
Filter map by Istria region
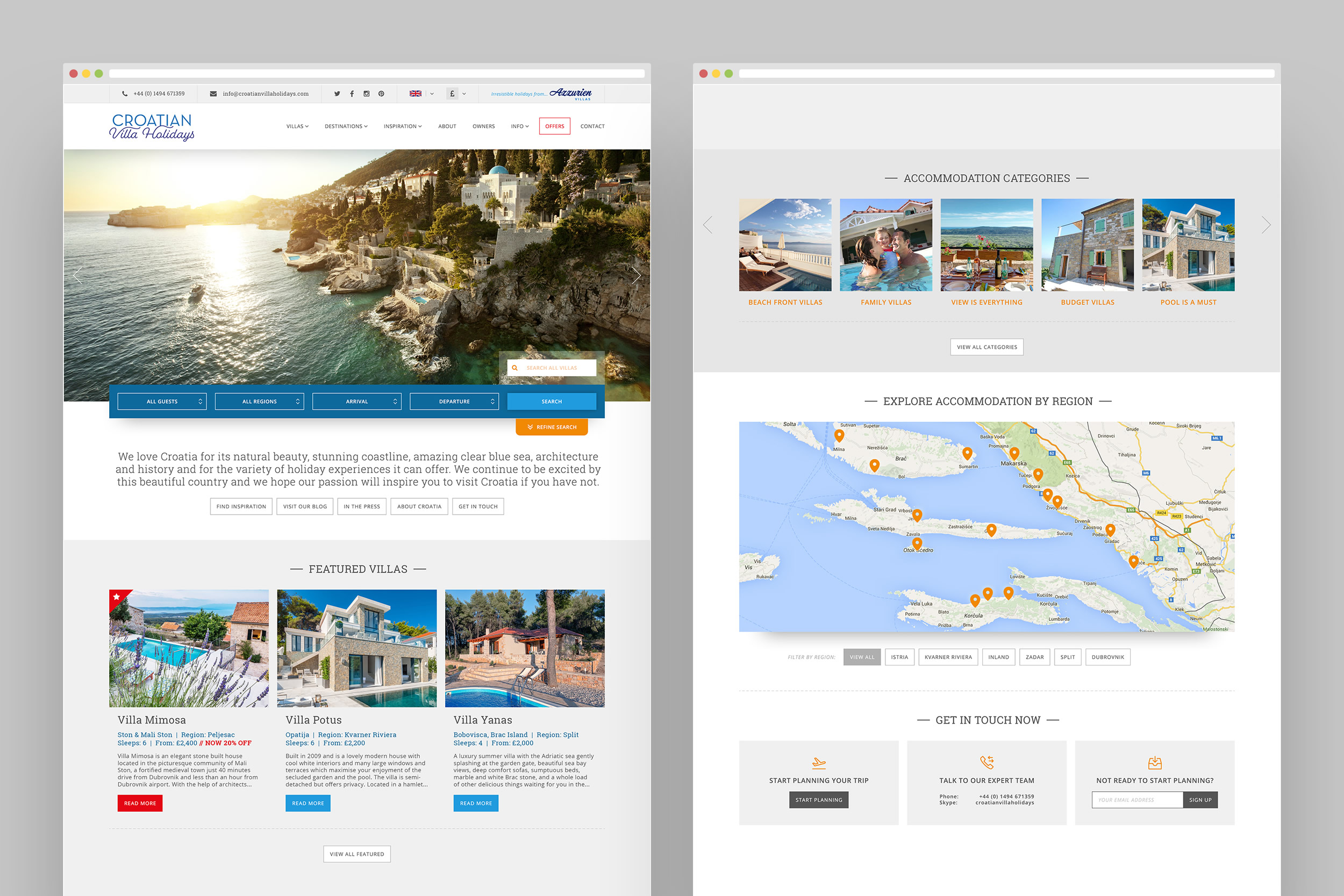pos(899,657)
